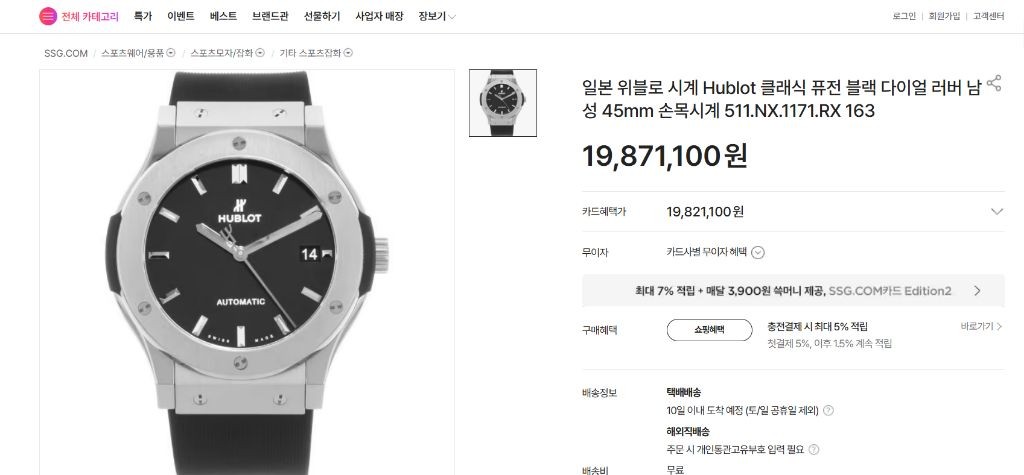Click the help icon next to 10일 이내 도착 예정
The height and width of the screenshot is (475, 1024).
click(828, 411)
